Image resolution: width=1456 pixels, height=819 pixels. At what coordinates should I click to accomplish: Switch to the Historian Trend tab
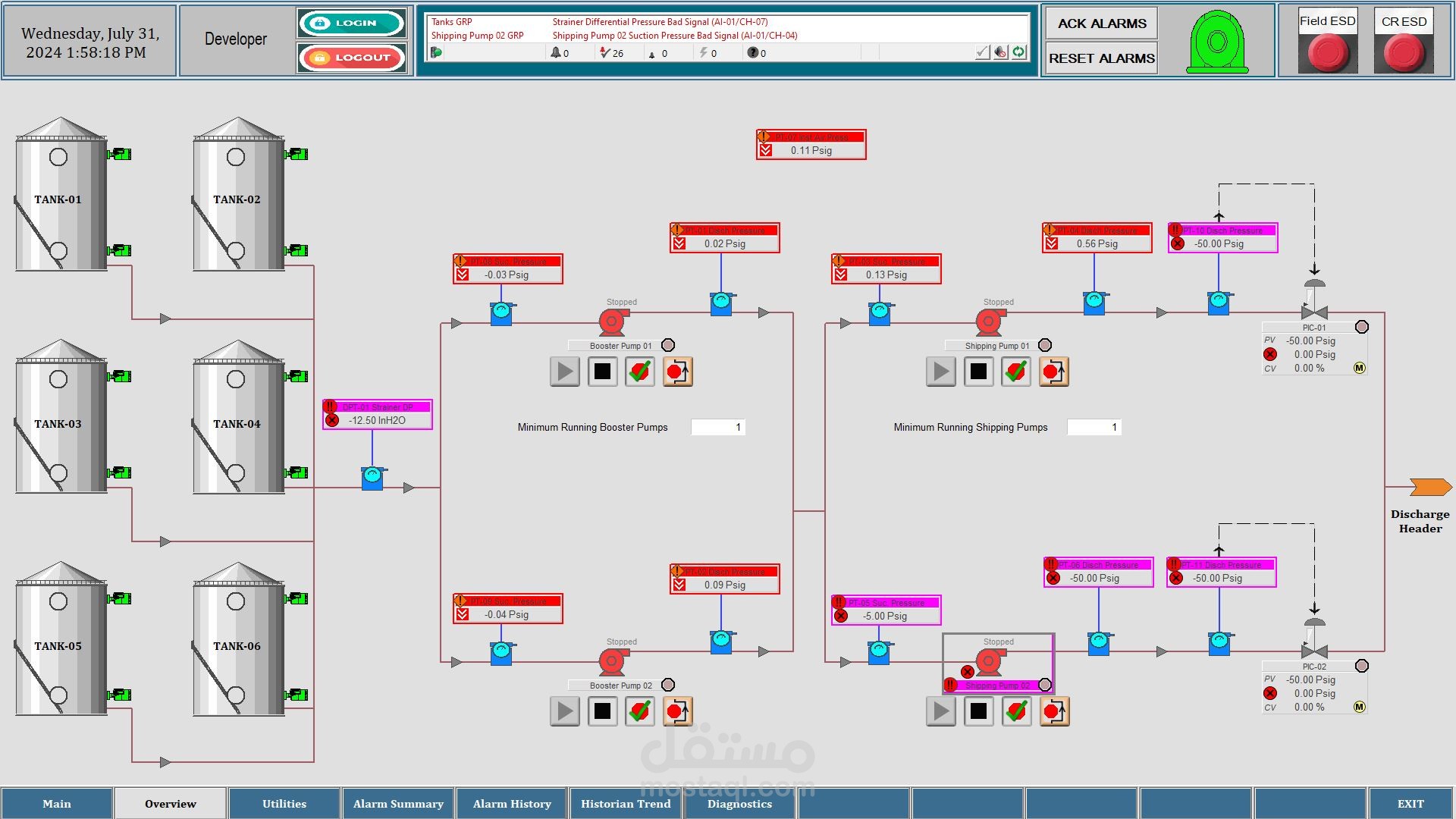coord(626,804)
